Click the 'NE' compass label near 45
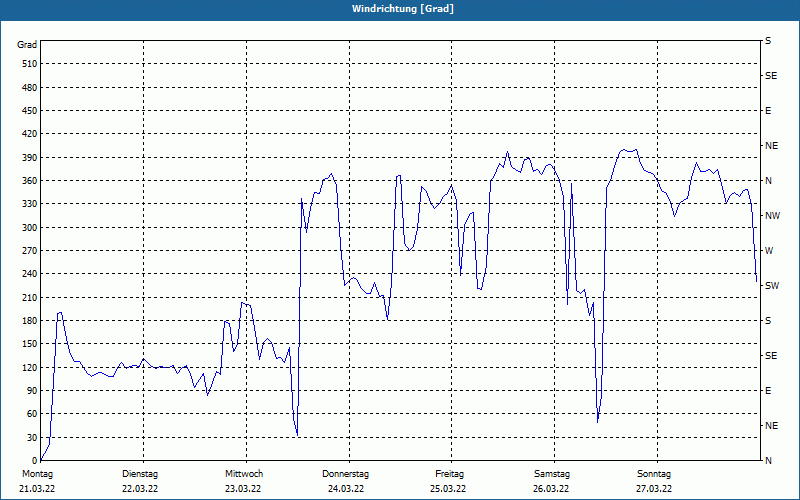The height and width of the screenshot is (500, 800). (x=772, y=426)
